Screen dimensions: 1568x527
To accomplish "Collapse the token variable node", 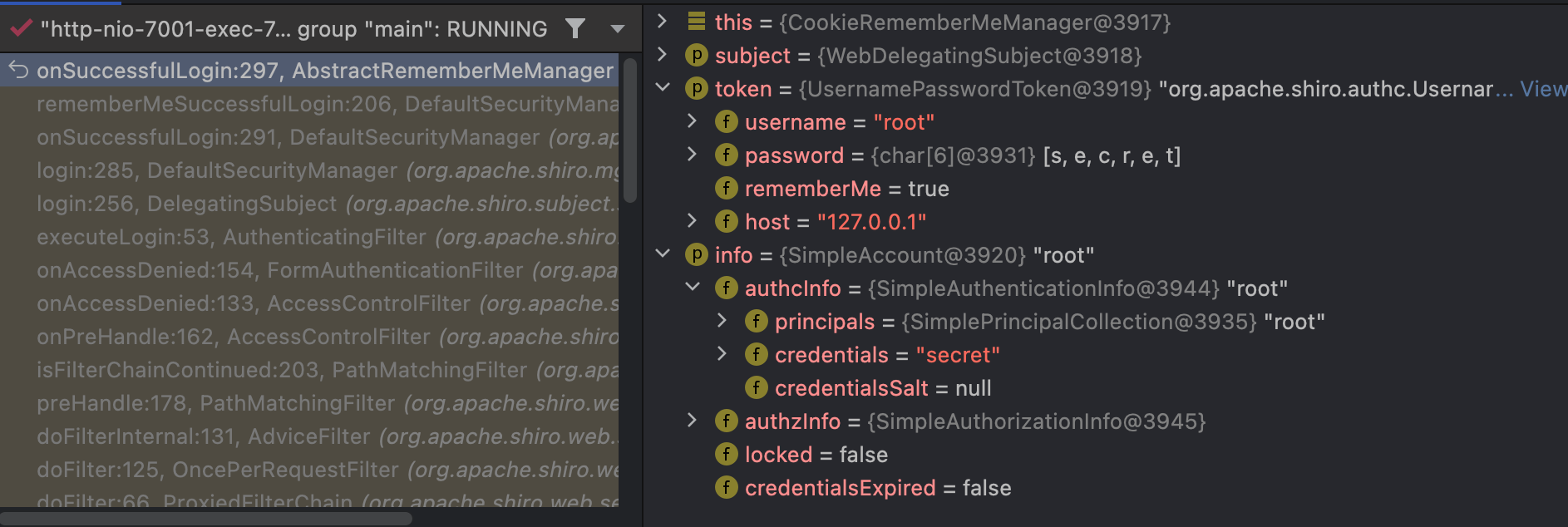I will tap(663, 88).
